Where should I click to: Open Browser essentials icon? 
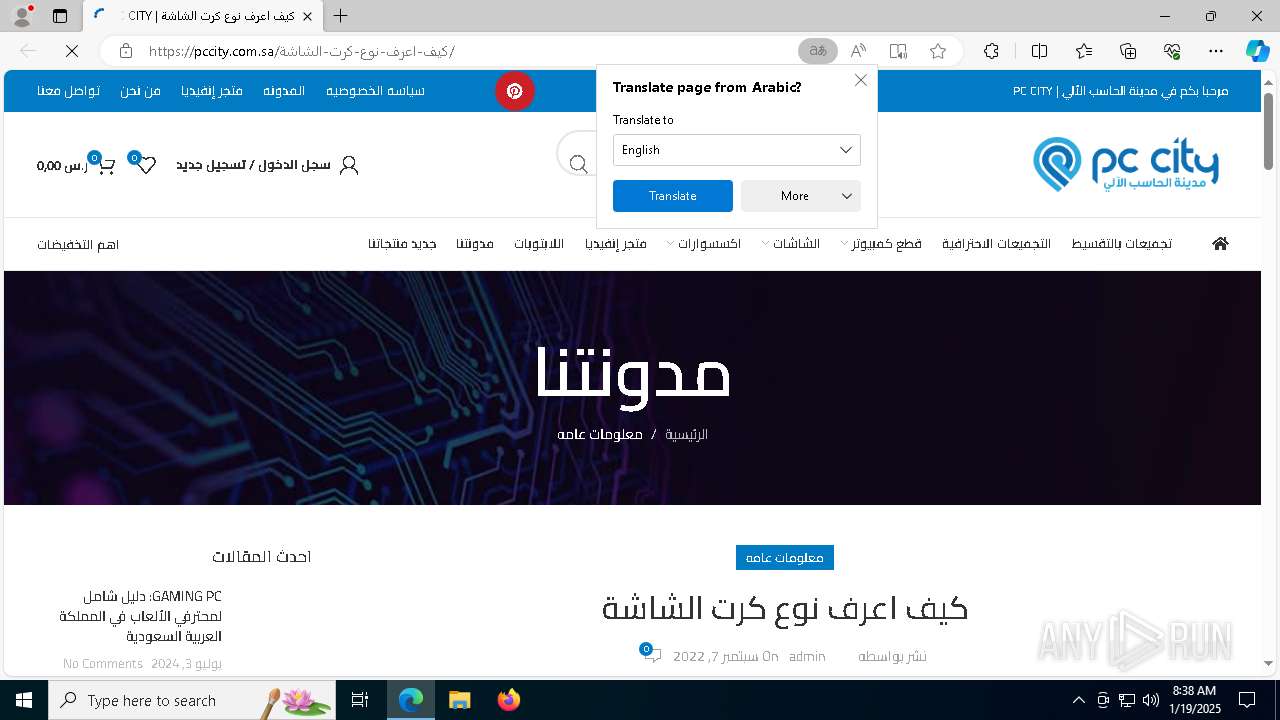[x=1172, y=51]
